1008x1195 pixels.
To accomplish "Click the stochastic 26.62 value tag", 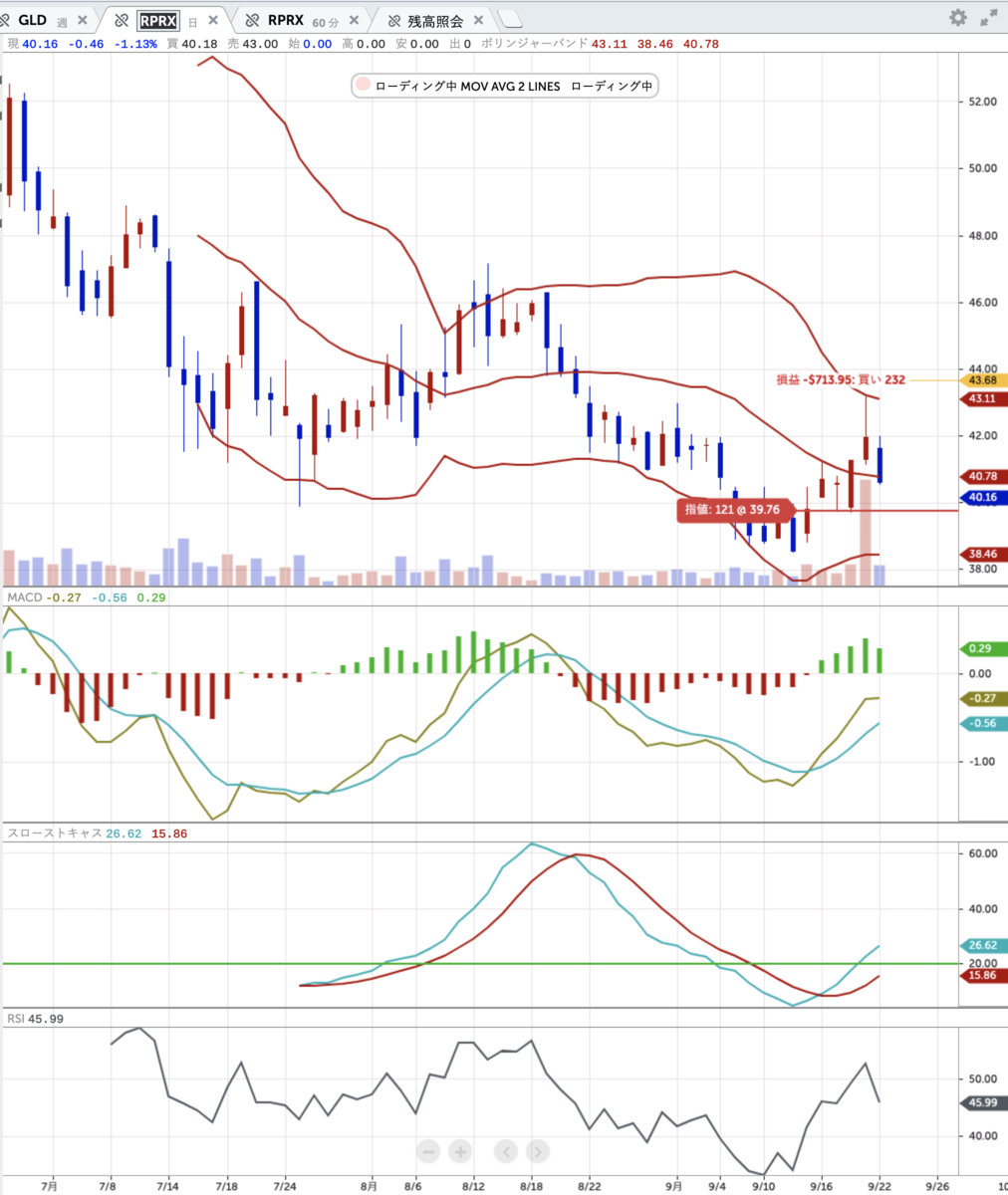I will tap(982, 946).
